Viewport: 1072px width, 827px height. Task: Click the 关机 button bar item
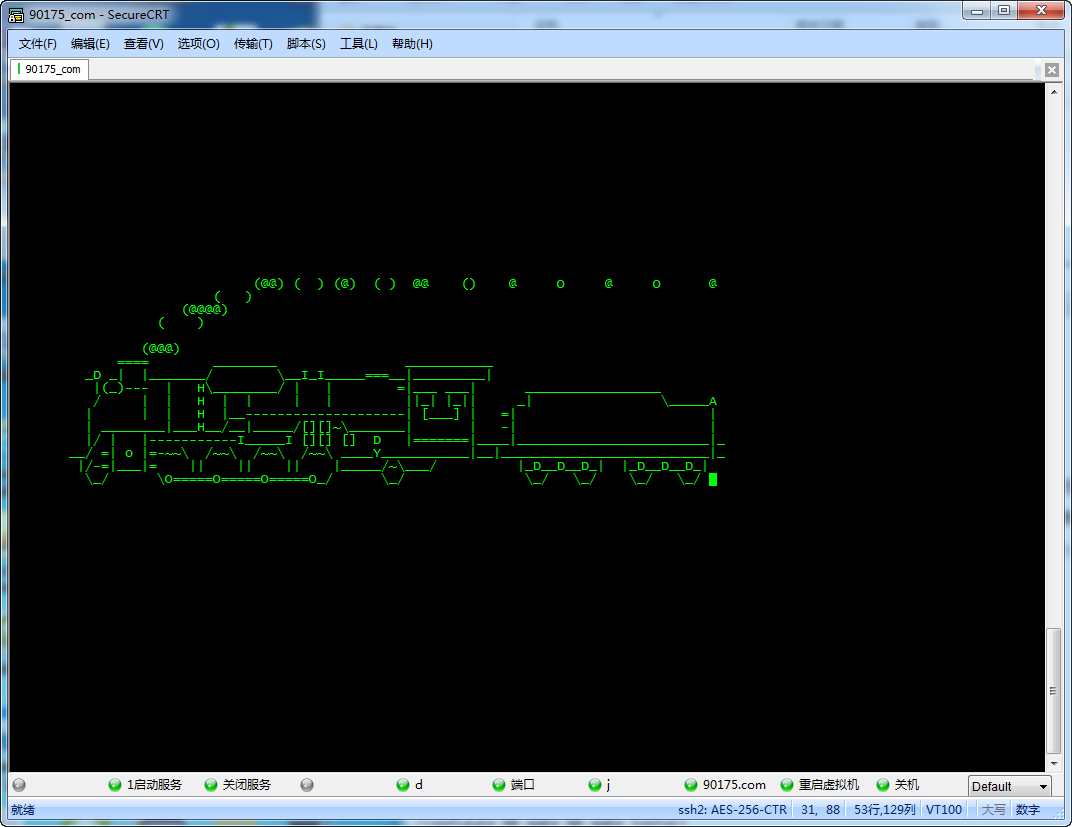point(898,785)
